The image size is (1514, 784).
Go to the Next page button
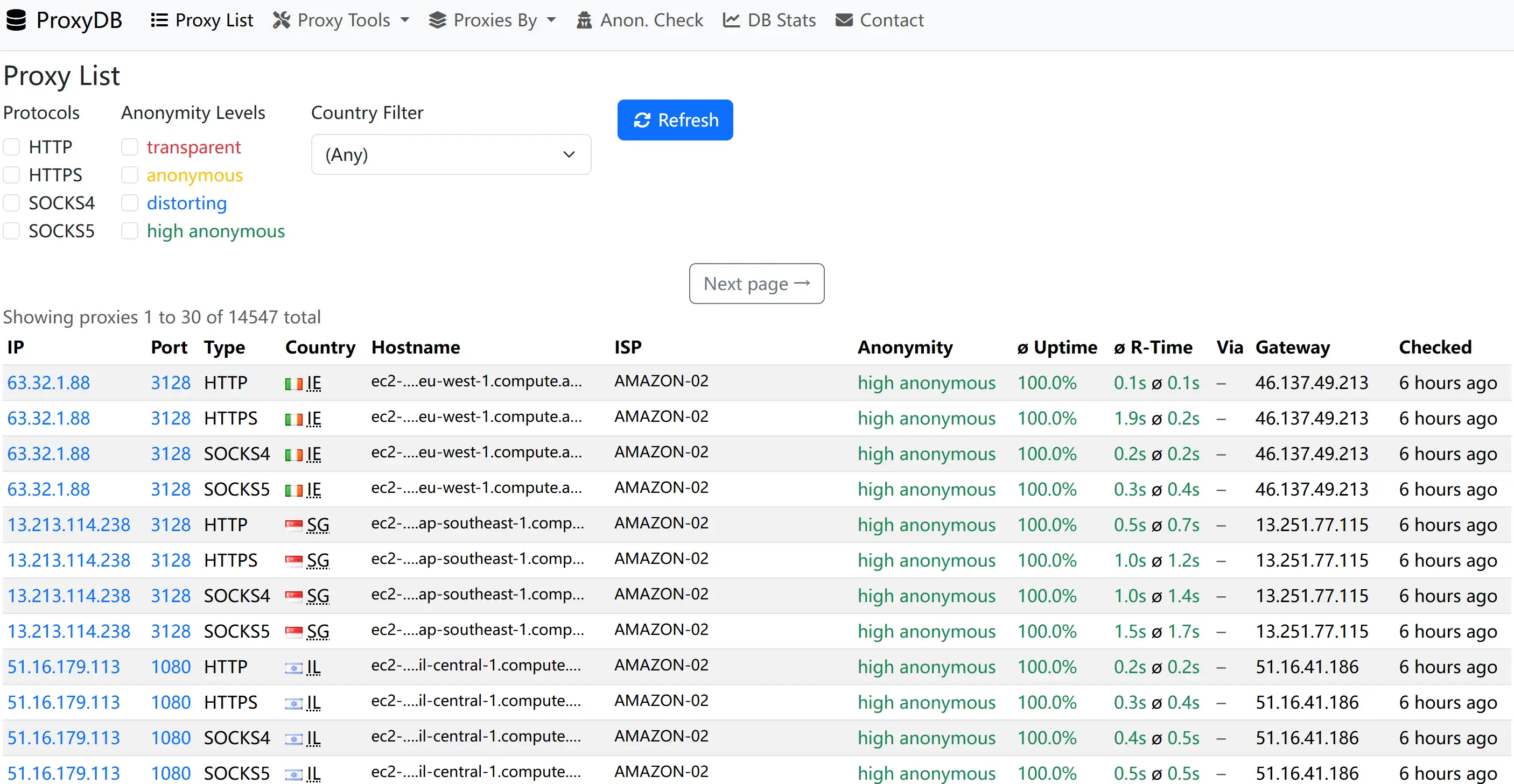click(x=756, y=284)
